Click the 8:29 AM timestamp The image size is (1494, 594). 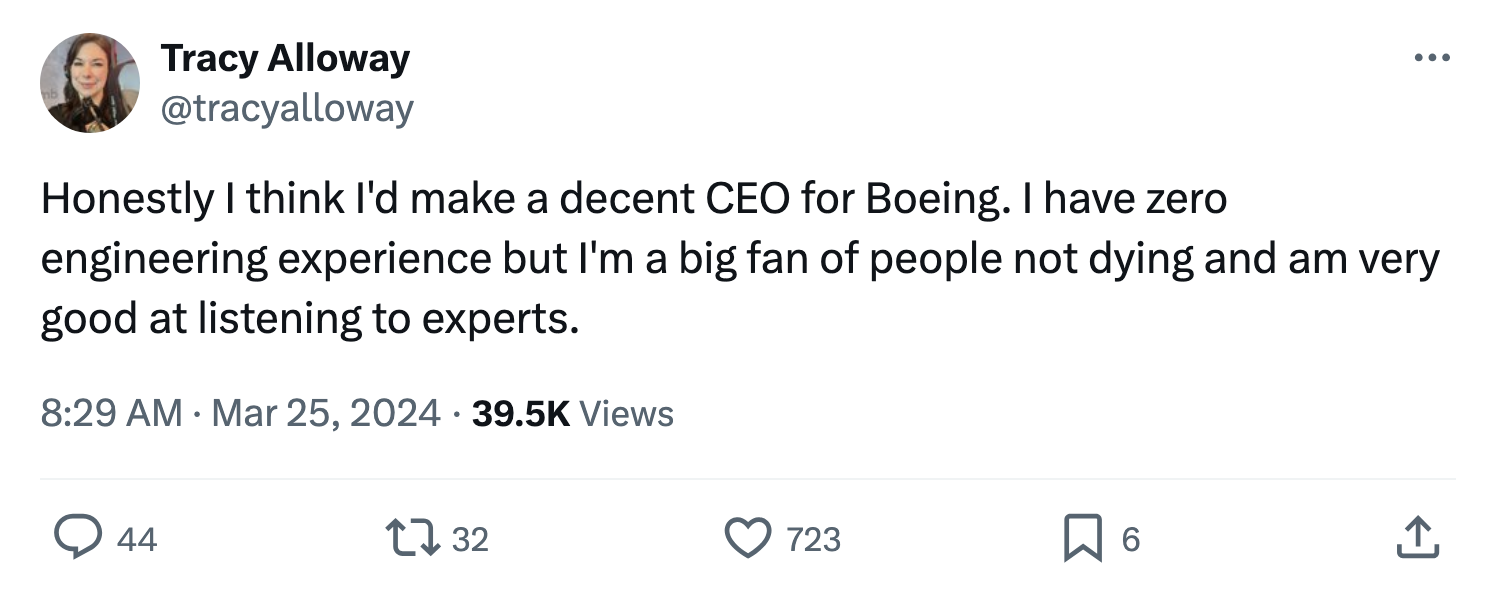pos(111,413)
